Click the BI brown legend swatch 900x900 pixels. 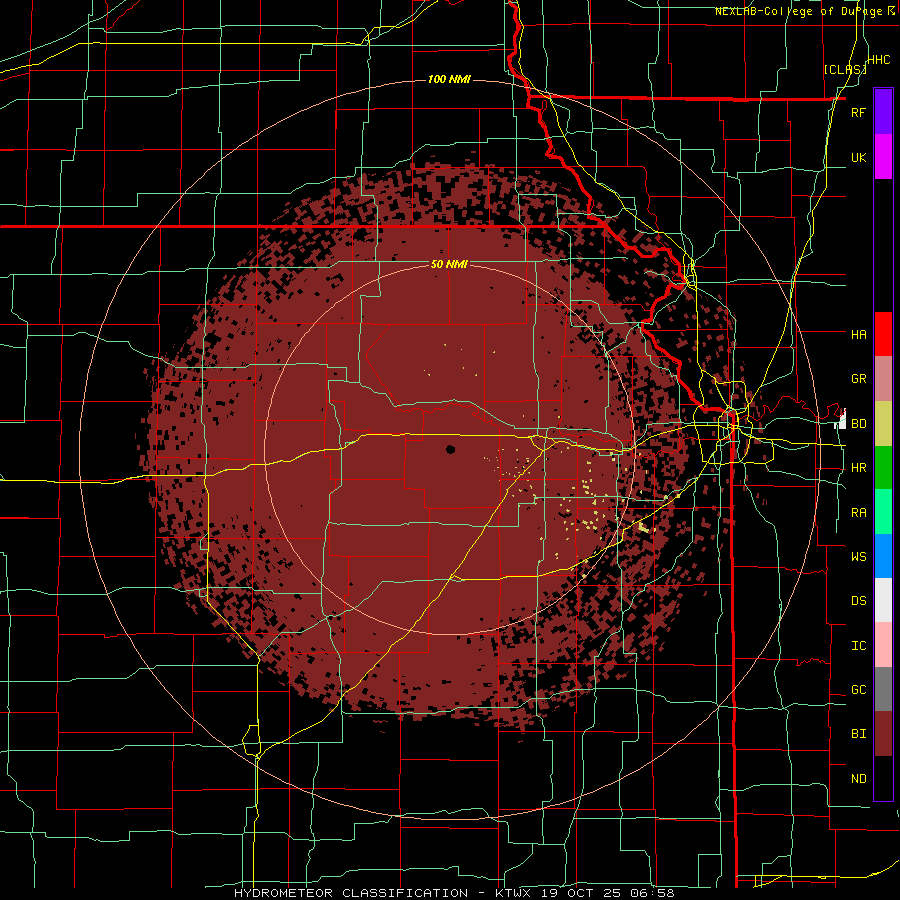tap(883, 734)
